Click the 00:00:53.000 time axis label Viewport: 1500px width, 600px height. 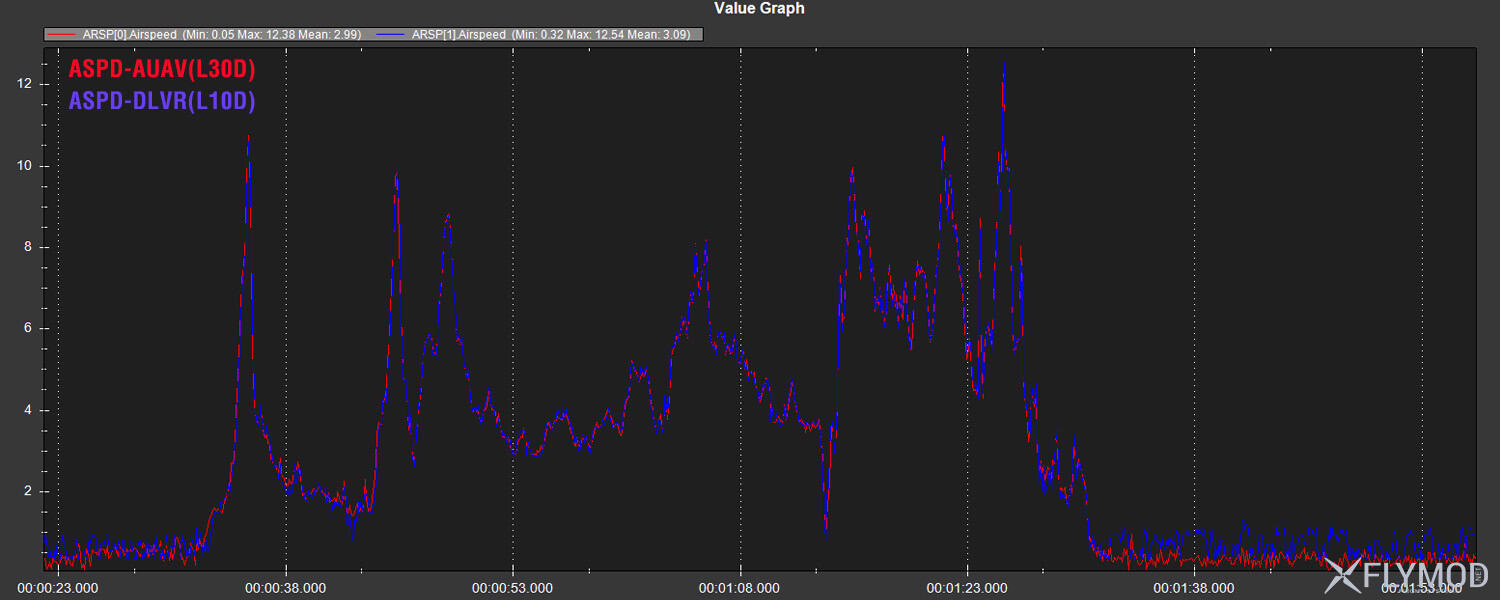click(x=513, y=588)
